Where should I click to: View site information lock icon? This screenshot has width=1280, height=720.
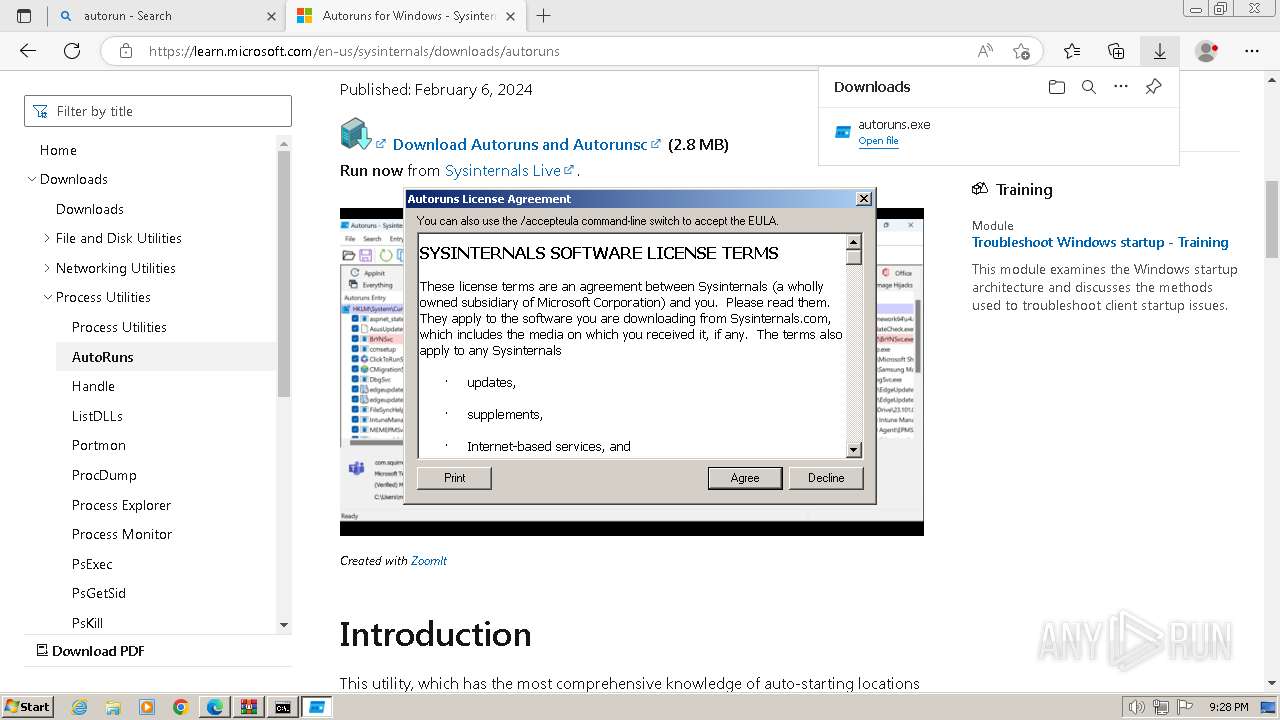pos(126,51)
